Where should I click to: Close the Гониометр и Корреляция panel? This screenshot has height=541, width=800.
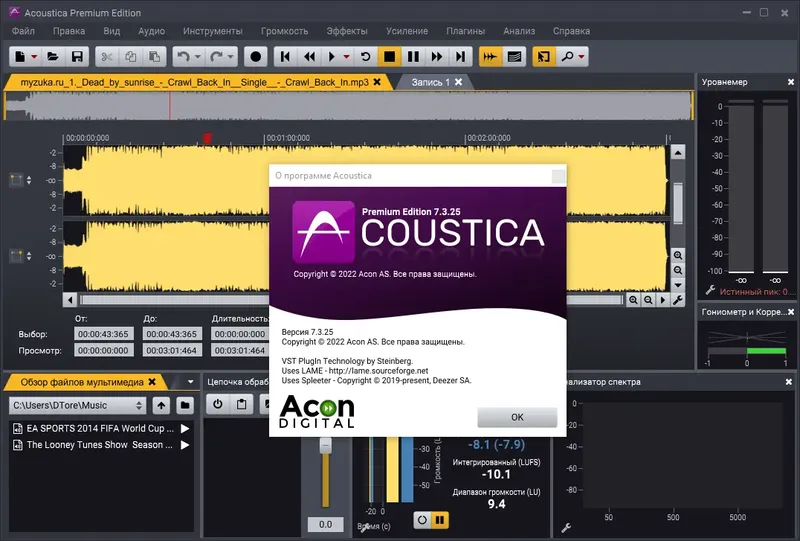(791, 312)
